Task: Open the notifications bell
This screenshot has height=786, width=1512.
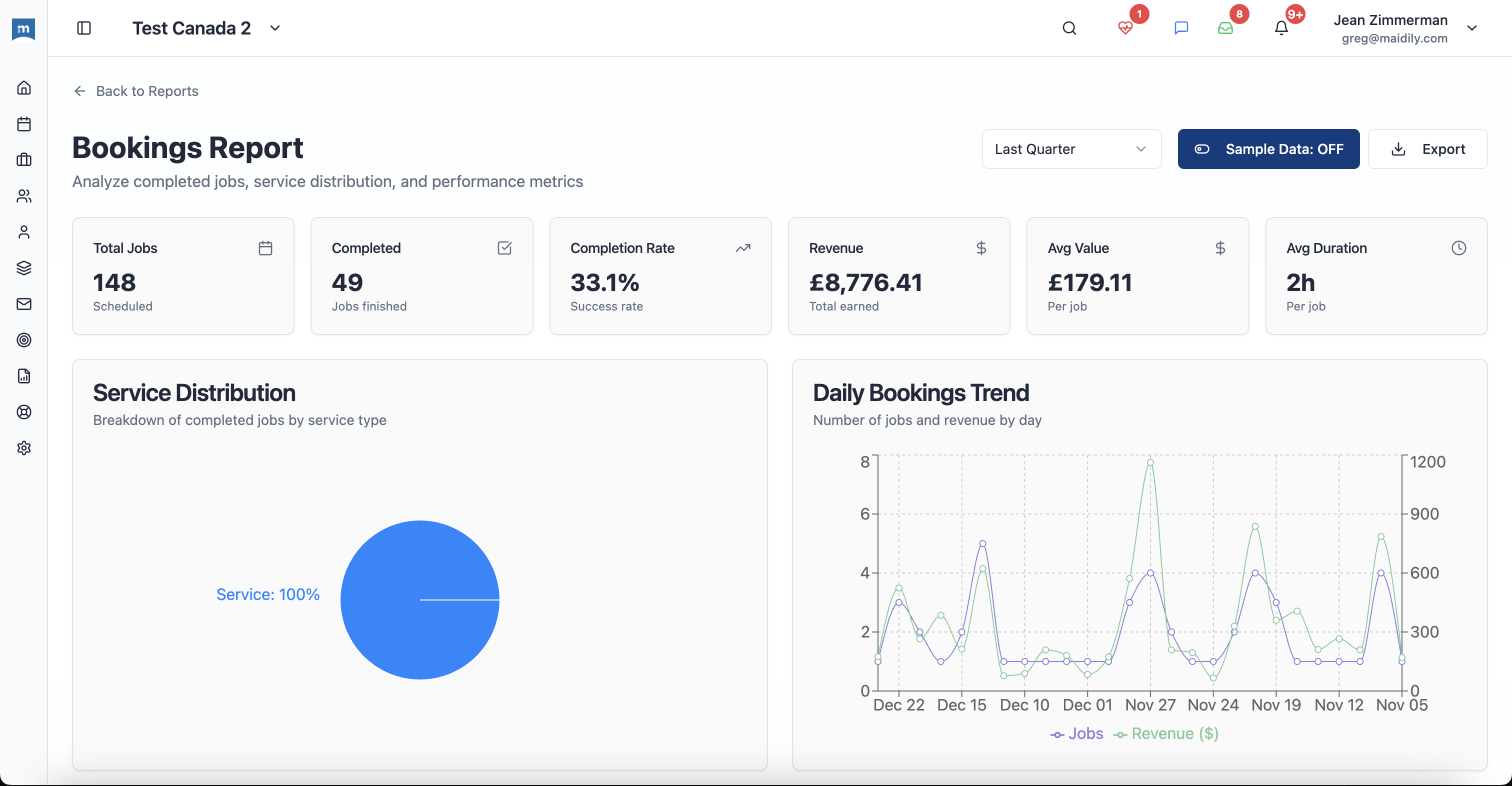Action: [x=1280, y=28]
